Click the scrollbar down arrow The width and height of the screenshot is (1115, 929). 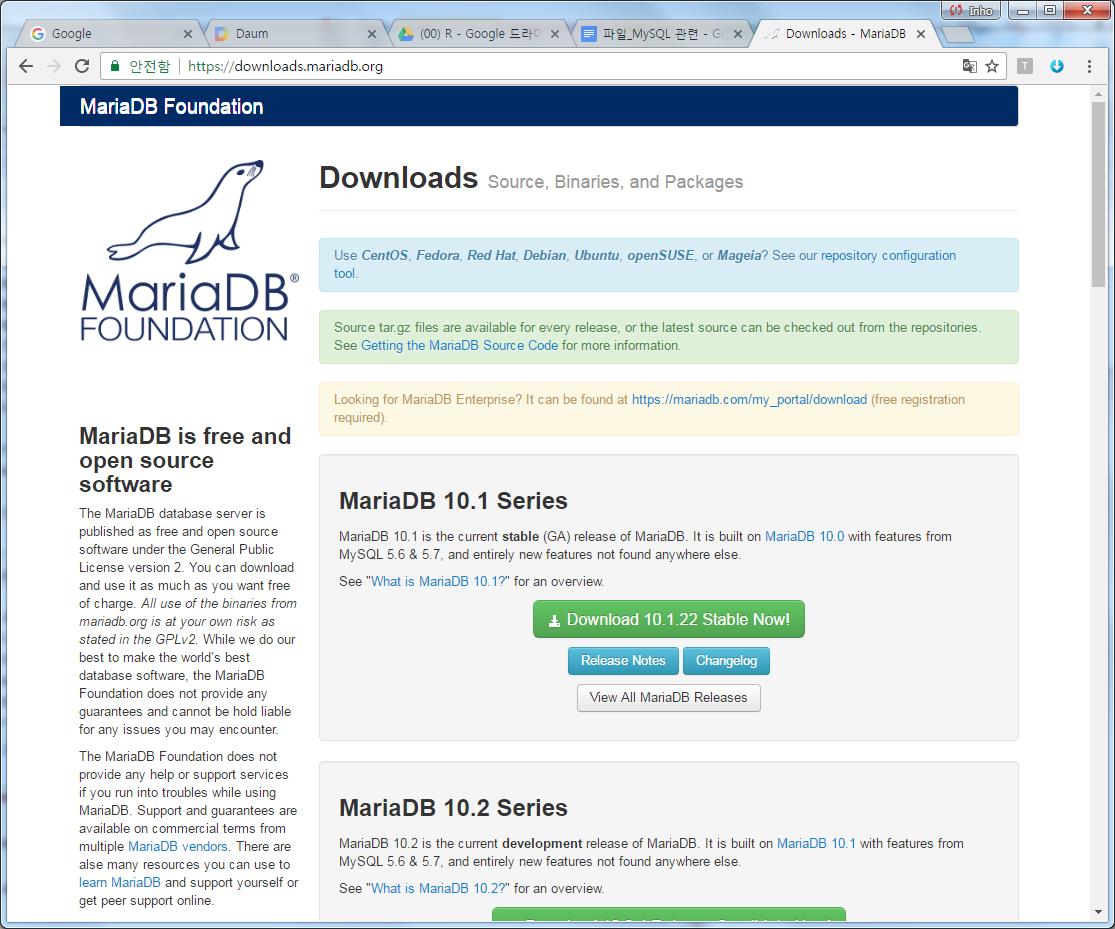(1099, 912)
